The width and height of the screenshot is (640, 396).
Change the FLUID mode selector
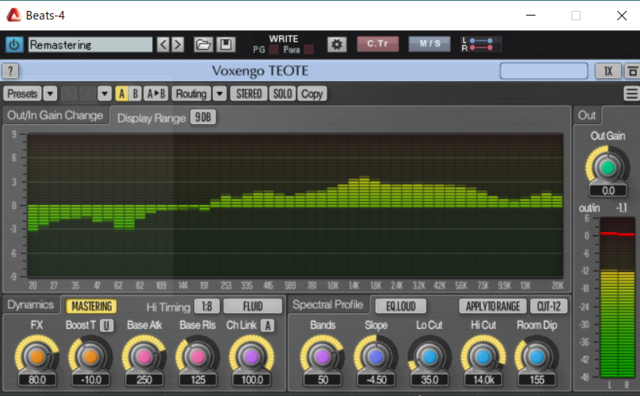253,306
